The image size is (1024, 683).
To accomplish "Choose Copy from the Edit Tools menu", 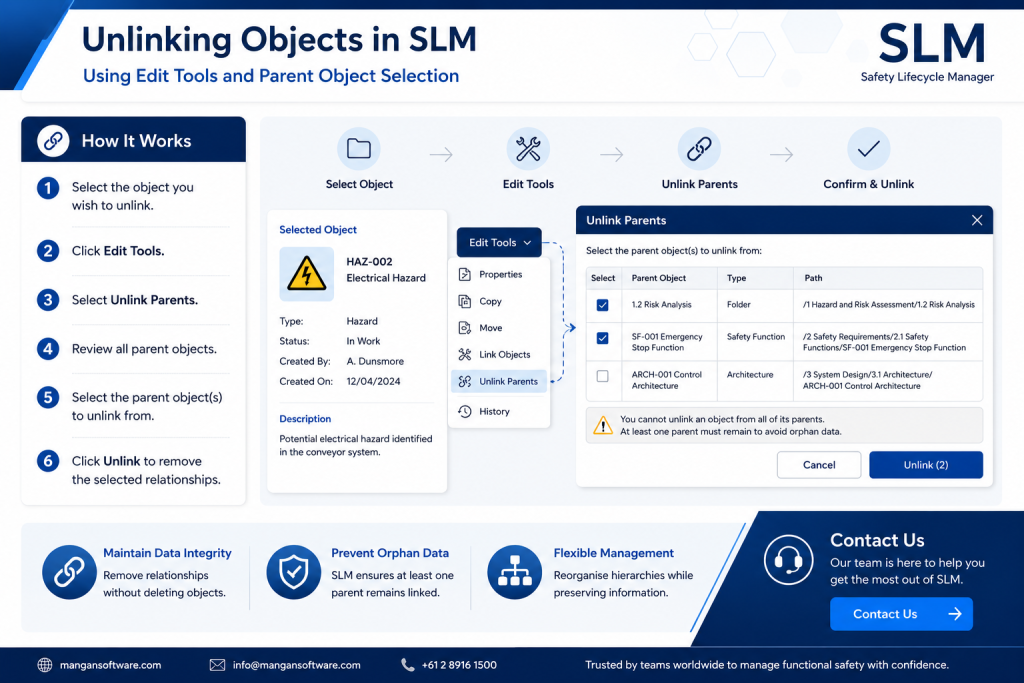I will tap(499, 301).
